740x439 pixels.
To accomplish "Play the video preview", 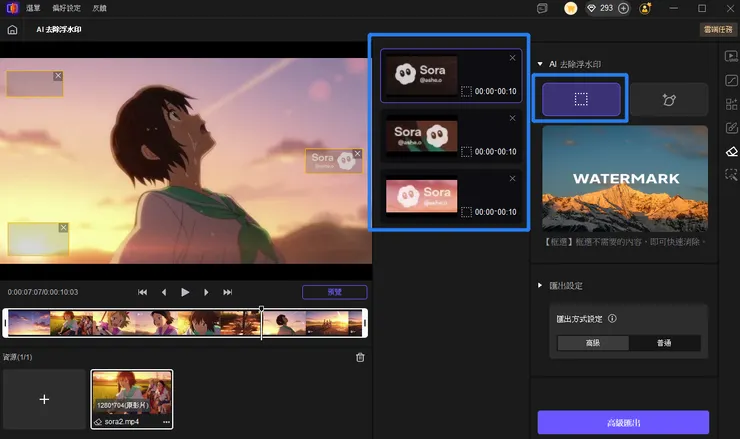I will (x=185, y=292).
